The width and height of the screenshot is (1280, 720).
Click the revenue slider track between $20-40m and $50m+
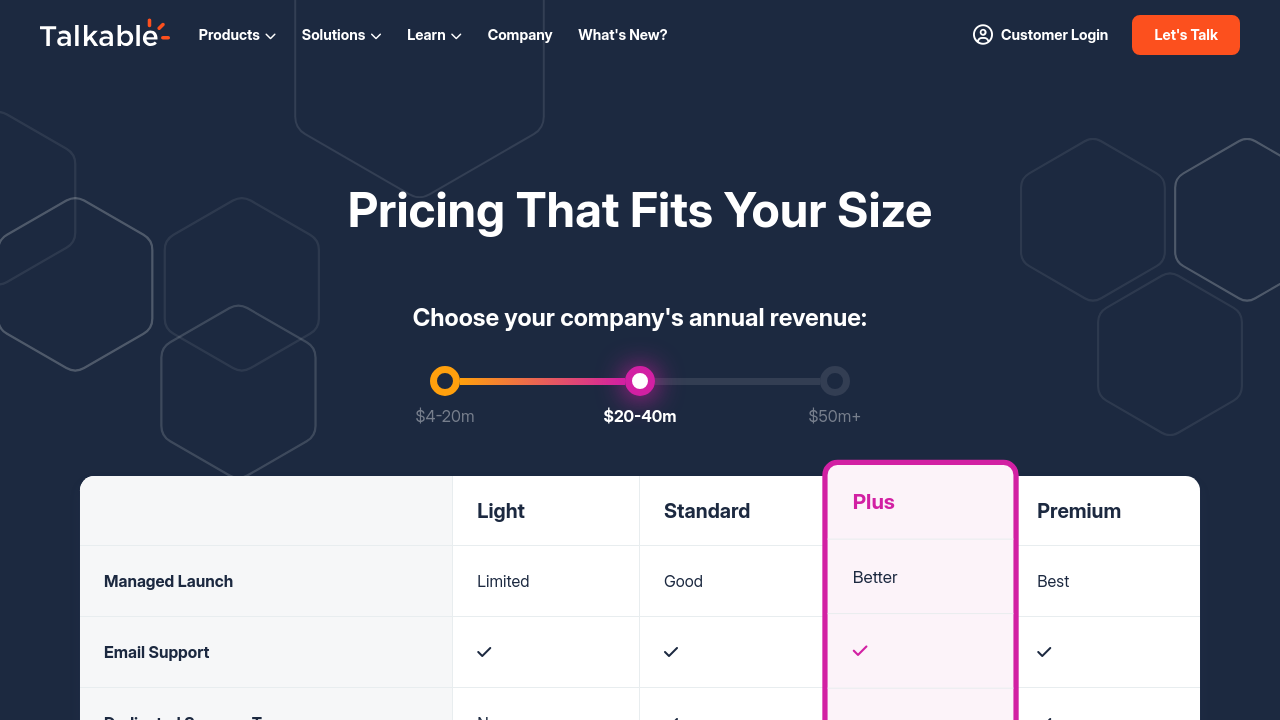point(738,381)
